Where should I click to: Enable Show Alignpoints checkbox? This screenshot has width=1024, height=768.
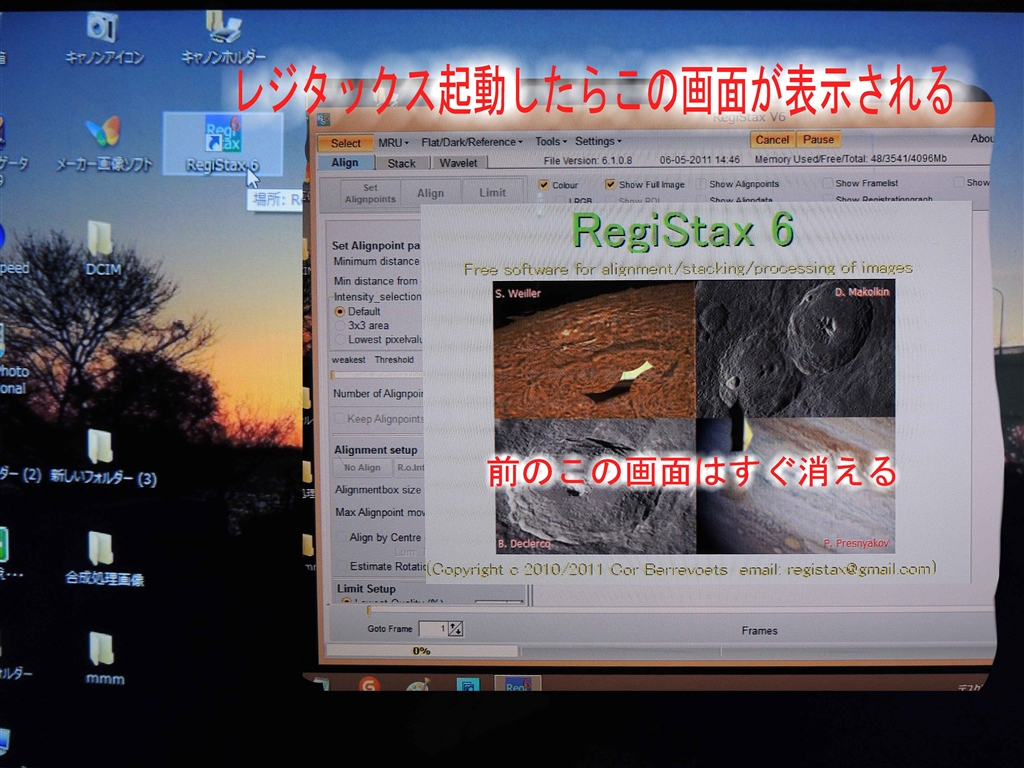click(701, 184)
